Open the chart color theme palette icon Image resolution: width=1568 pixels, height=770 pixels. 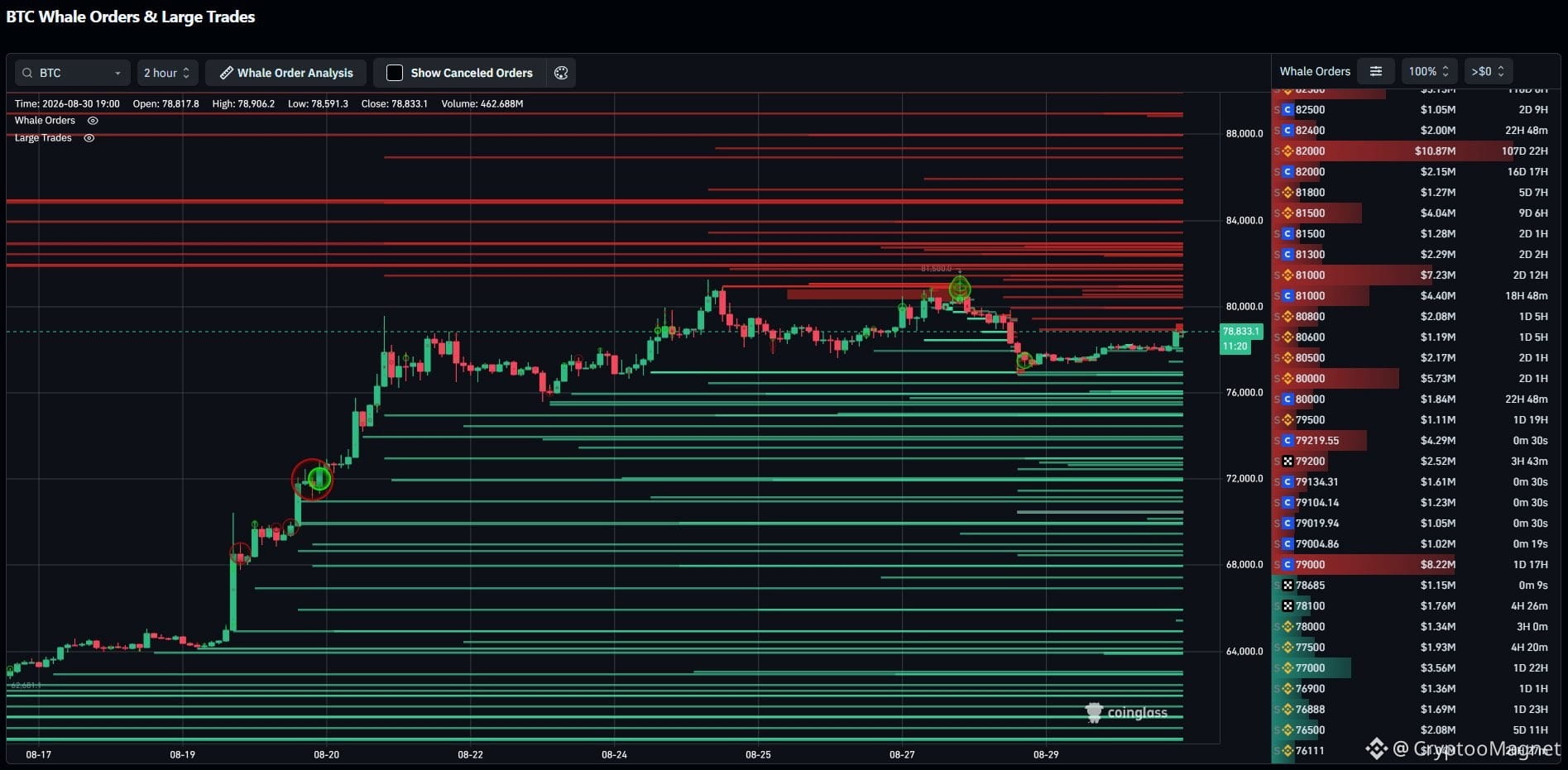561,73
